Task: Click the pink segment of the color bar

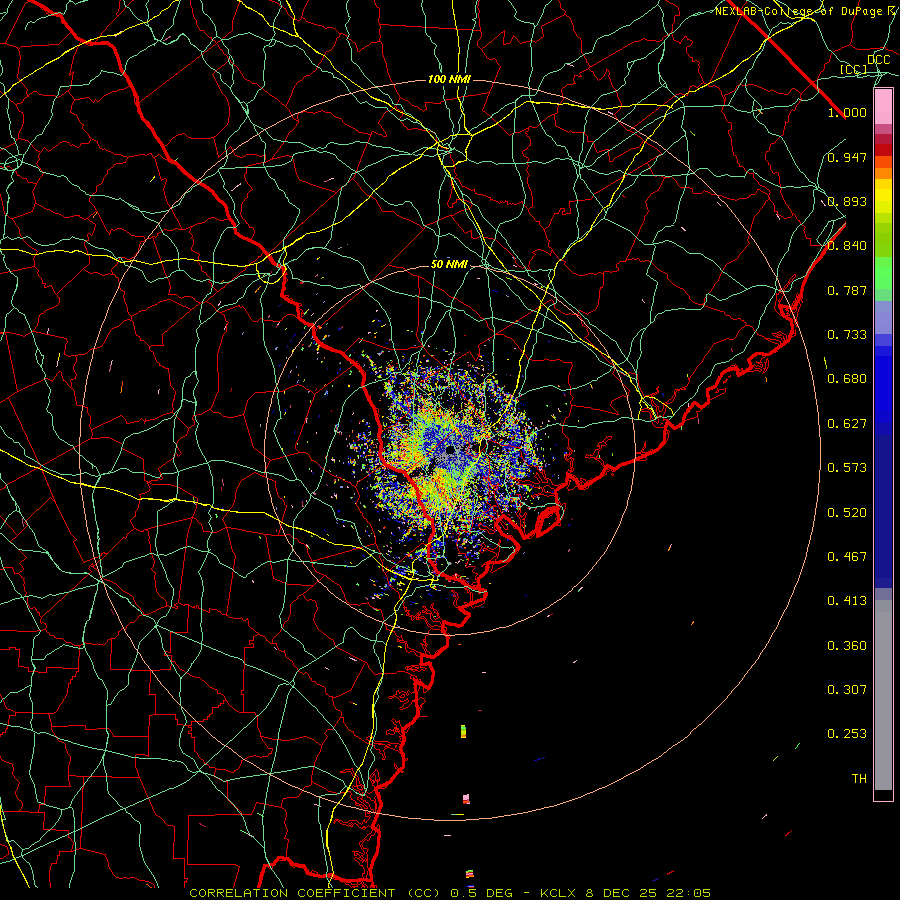Action: pos(883,107)
